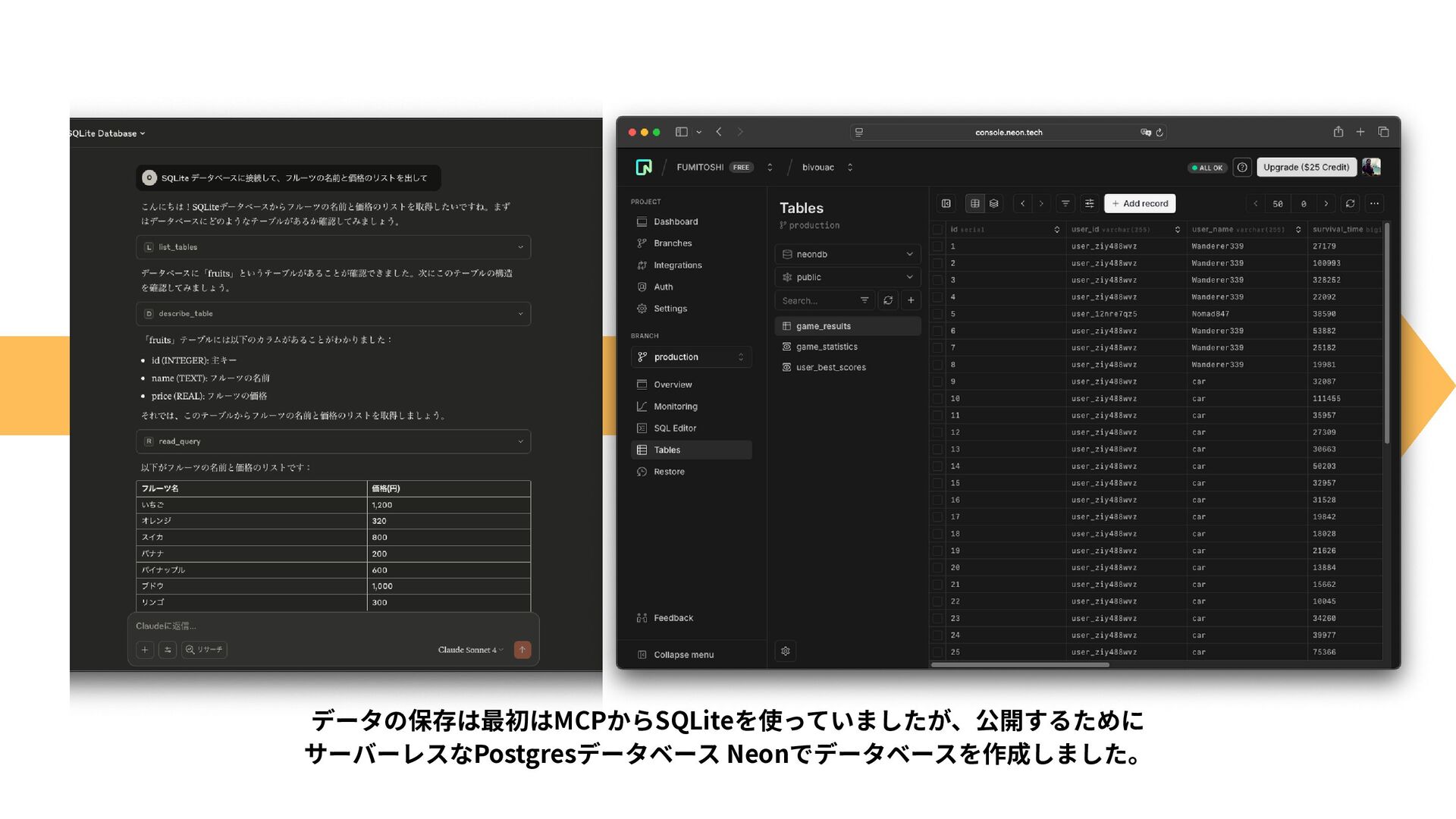Image resolution: width=1456 pixels, height=819 pixels.
Task: Click the plus attach button in Claude
Action: click(145, 650)
